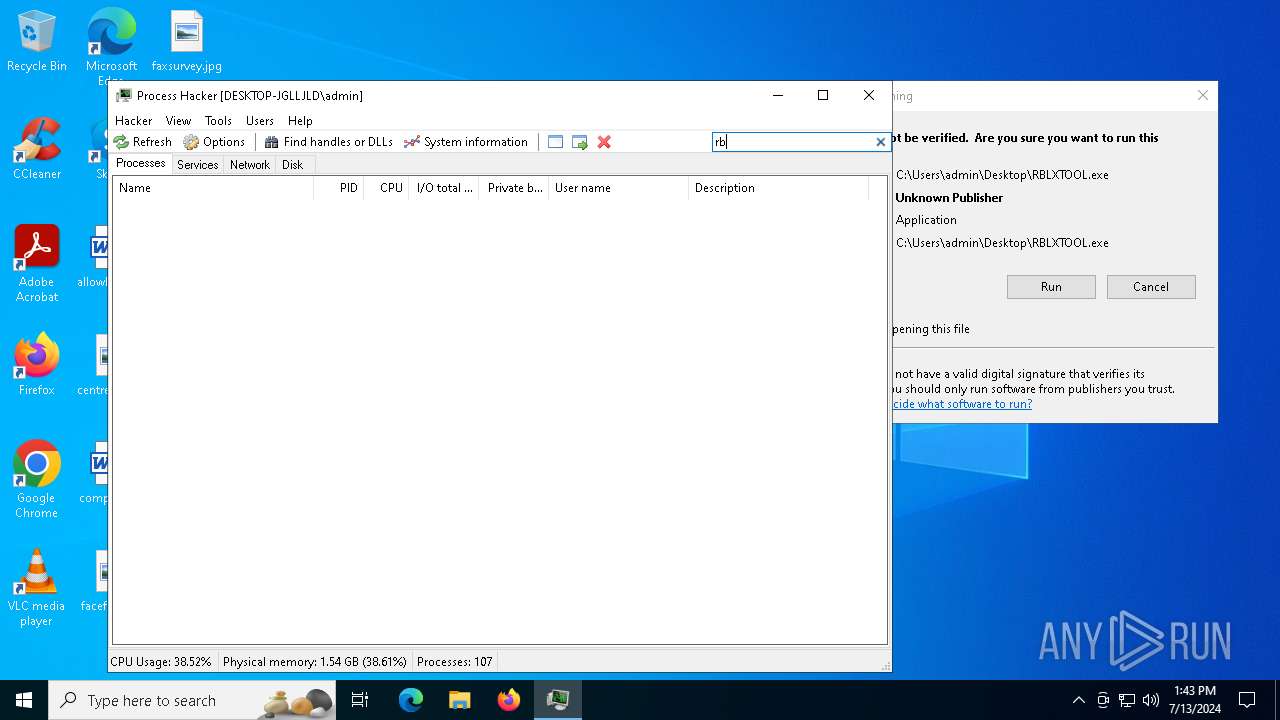This screenshot has width=1280, height=720.
Task: Open the 'what software to run' link
Action: [x=962, y=404]
